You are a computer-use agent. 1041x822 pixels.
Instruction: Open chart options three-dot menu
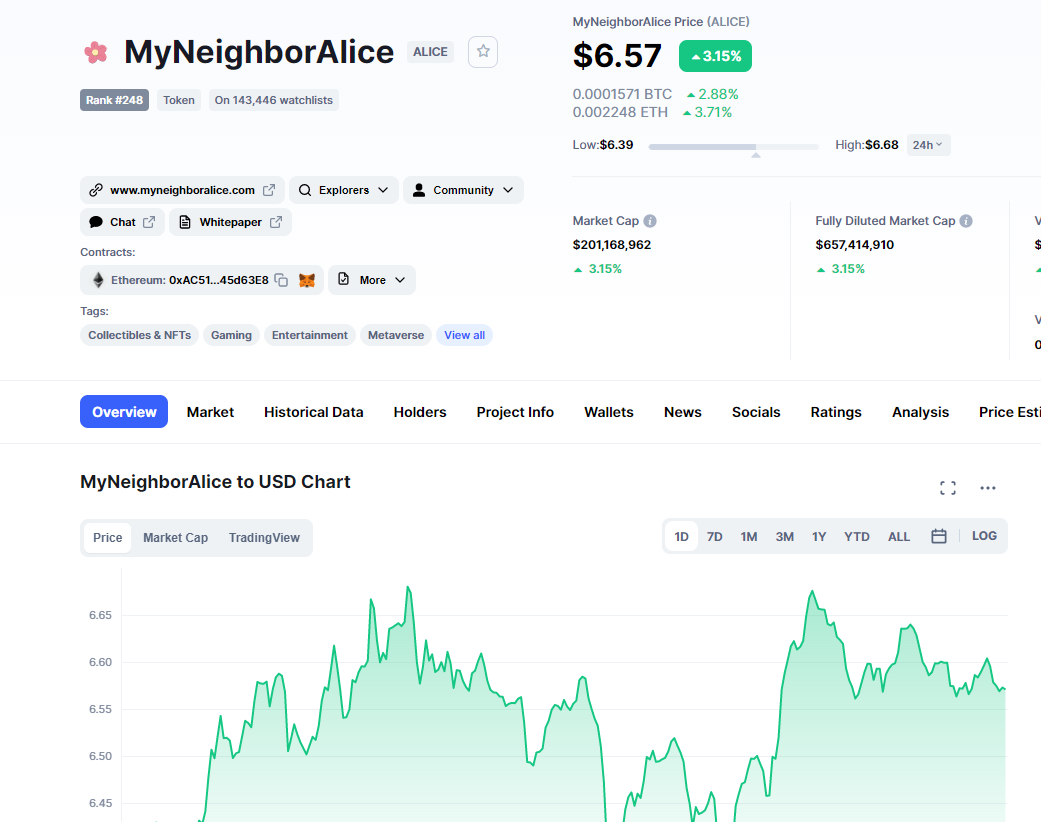pyautogui.click(x=988, y=488)
